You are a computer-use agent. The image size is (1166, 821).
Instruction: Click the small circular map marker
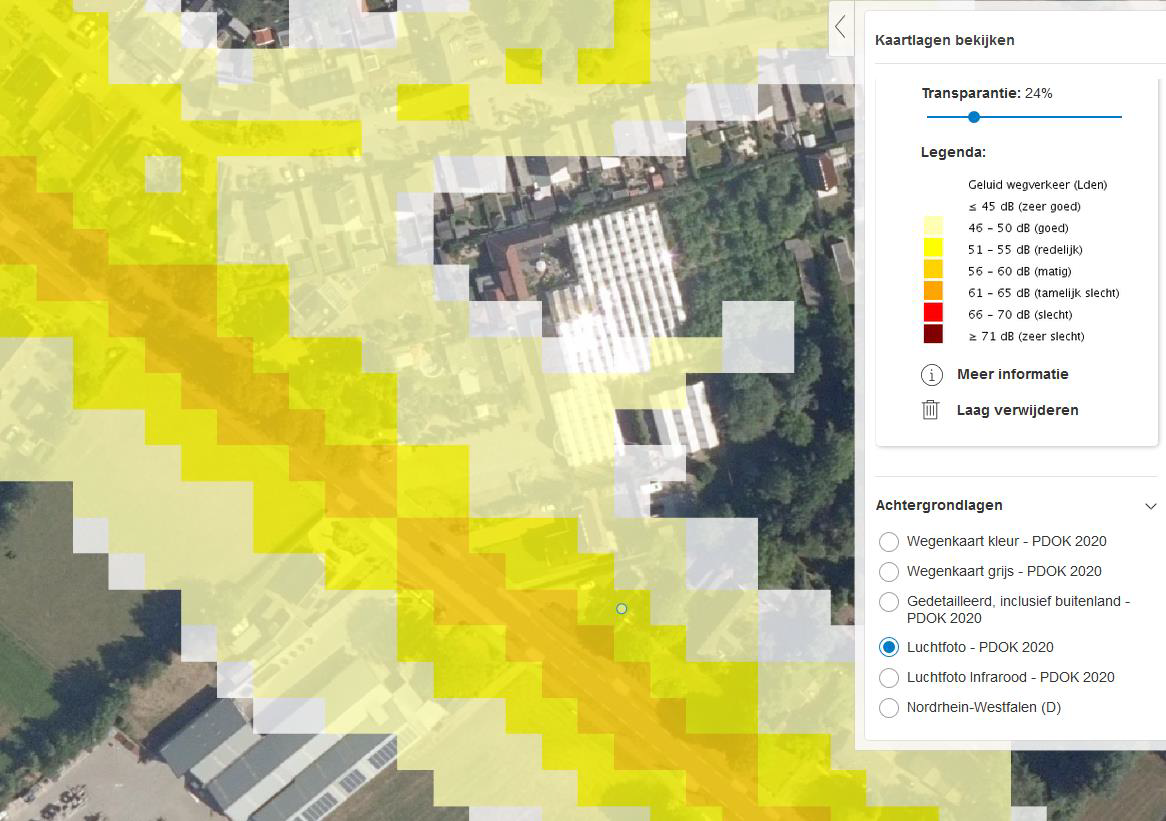[x=622, y=608]
